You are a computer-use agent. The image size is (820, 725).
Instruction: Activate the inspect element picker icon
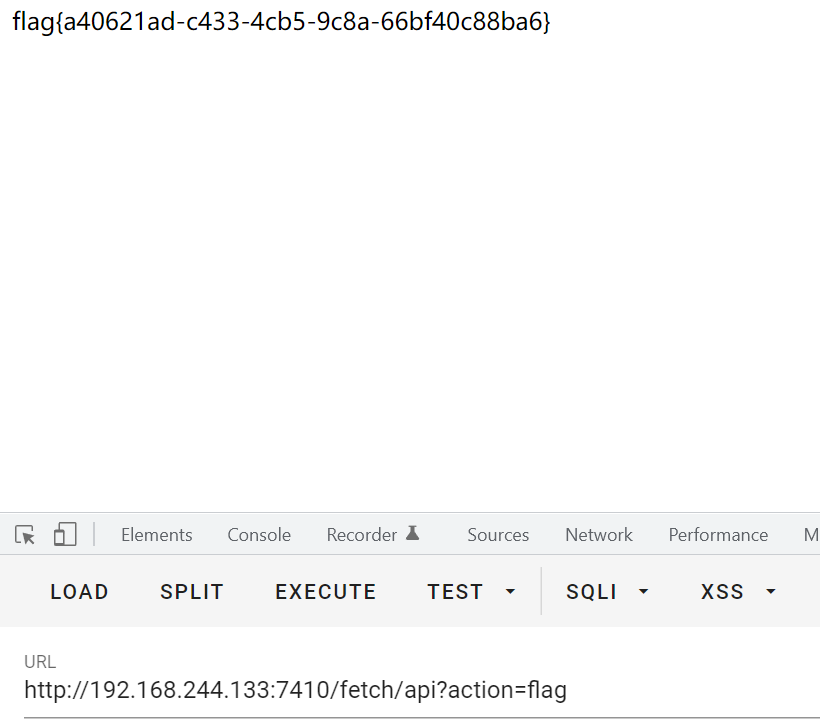point(25,535)
